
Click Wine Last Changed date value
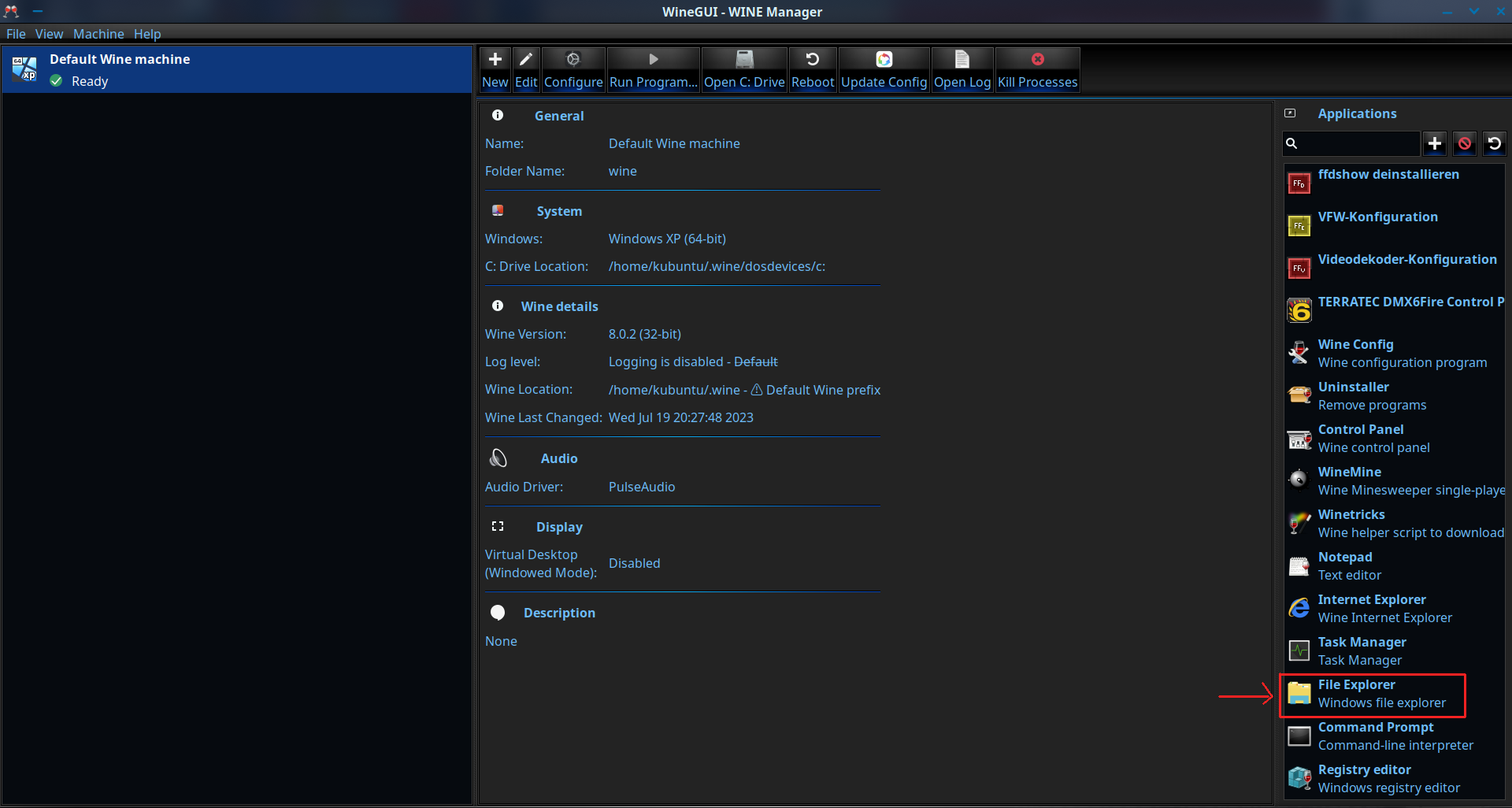click(x=681, y=417)
